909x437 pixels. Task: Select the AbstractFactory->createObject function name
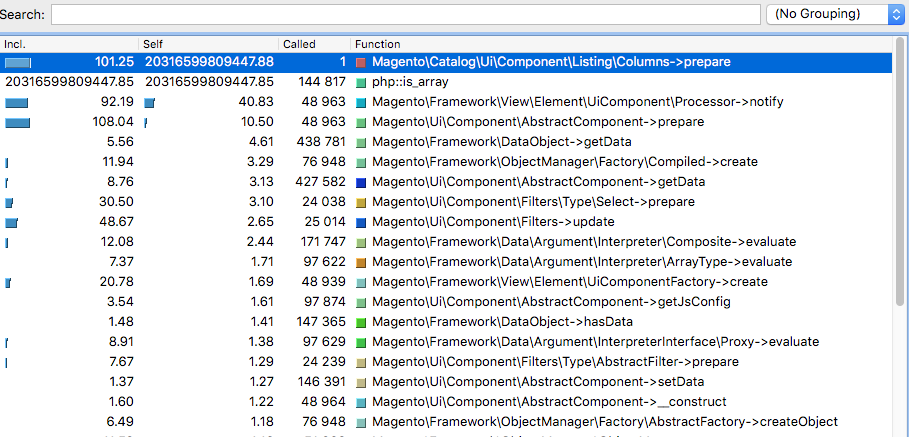coord(605,422)
